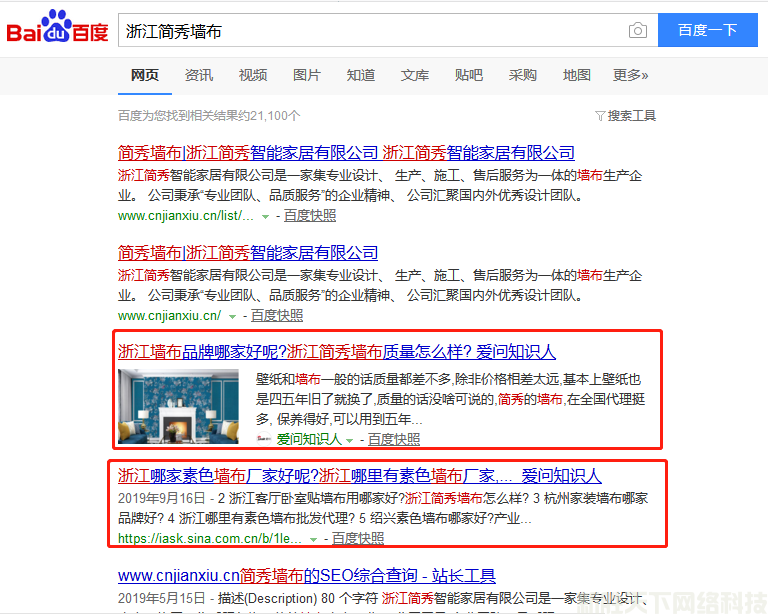Switch to the 图片 tab
The height and width of the screenshot is (614, 768).
click(307, 75)
